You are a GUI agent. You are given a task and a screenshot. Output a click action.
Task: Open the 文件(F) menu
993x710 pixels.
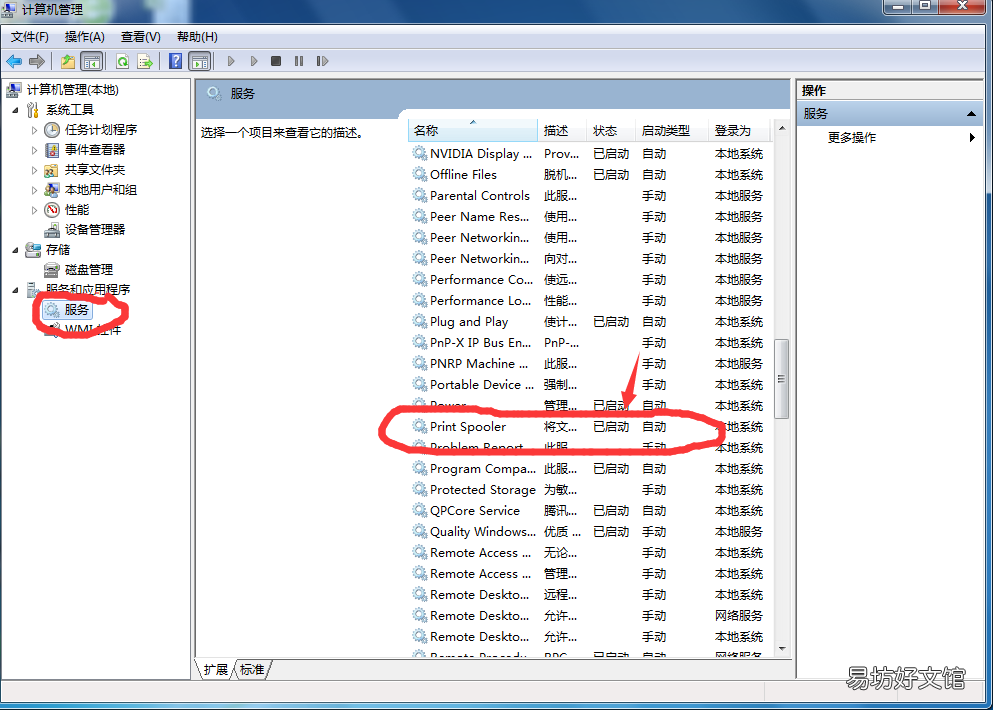(x=30, y=37)
